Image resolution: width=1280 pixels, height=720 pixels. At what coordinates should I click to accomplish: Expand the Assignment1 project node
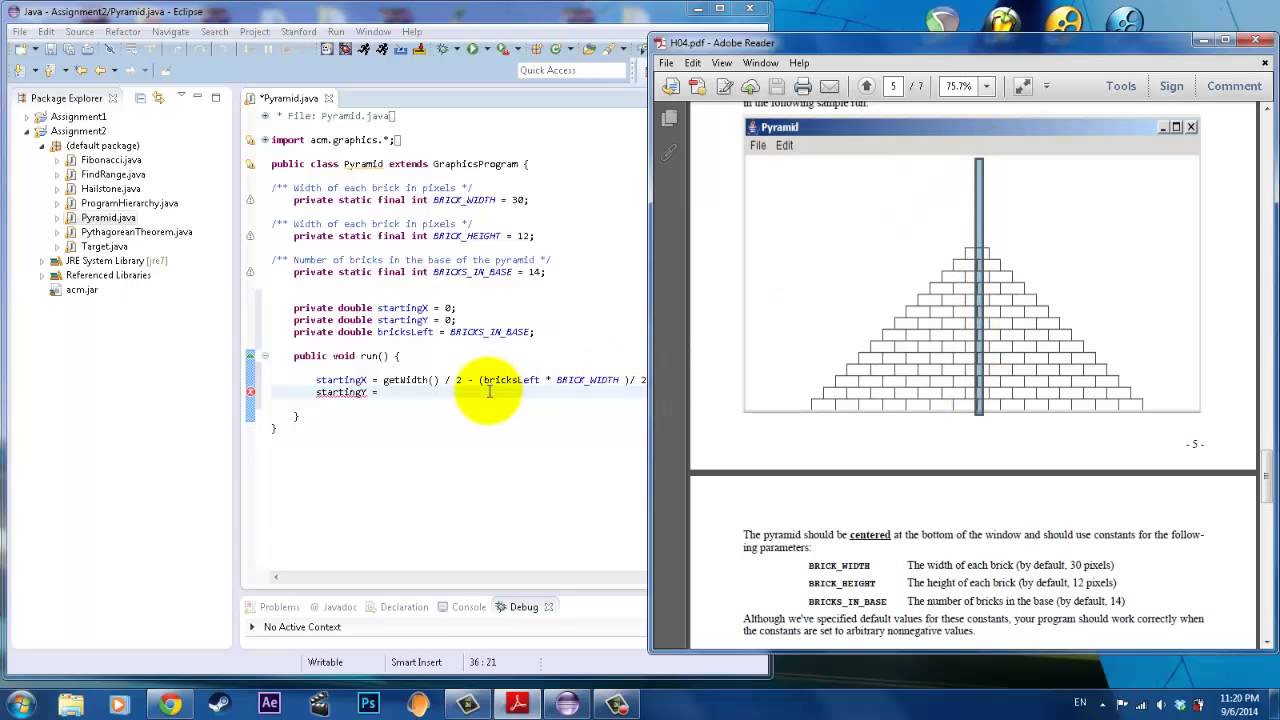(x=27, y=117)
